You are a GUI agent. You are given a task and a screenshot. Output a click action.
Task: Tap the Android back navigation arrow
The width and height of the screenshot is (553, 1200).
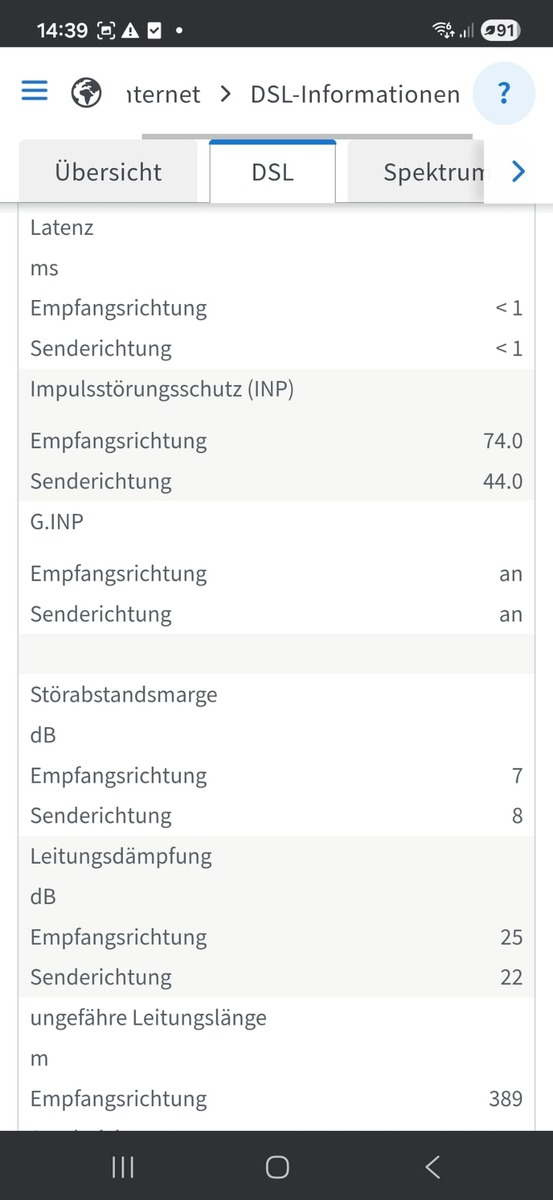click(x=432, y=1166)
